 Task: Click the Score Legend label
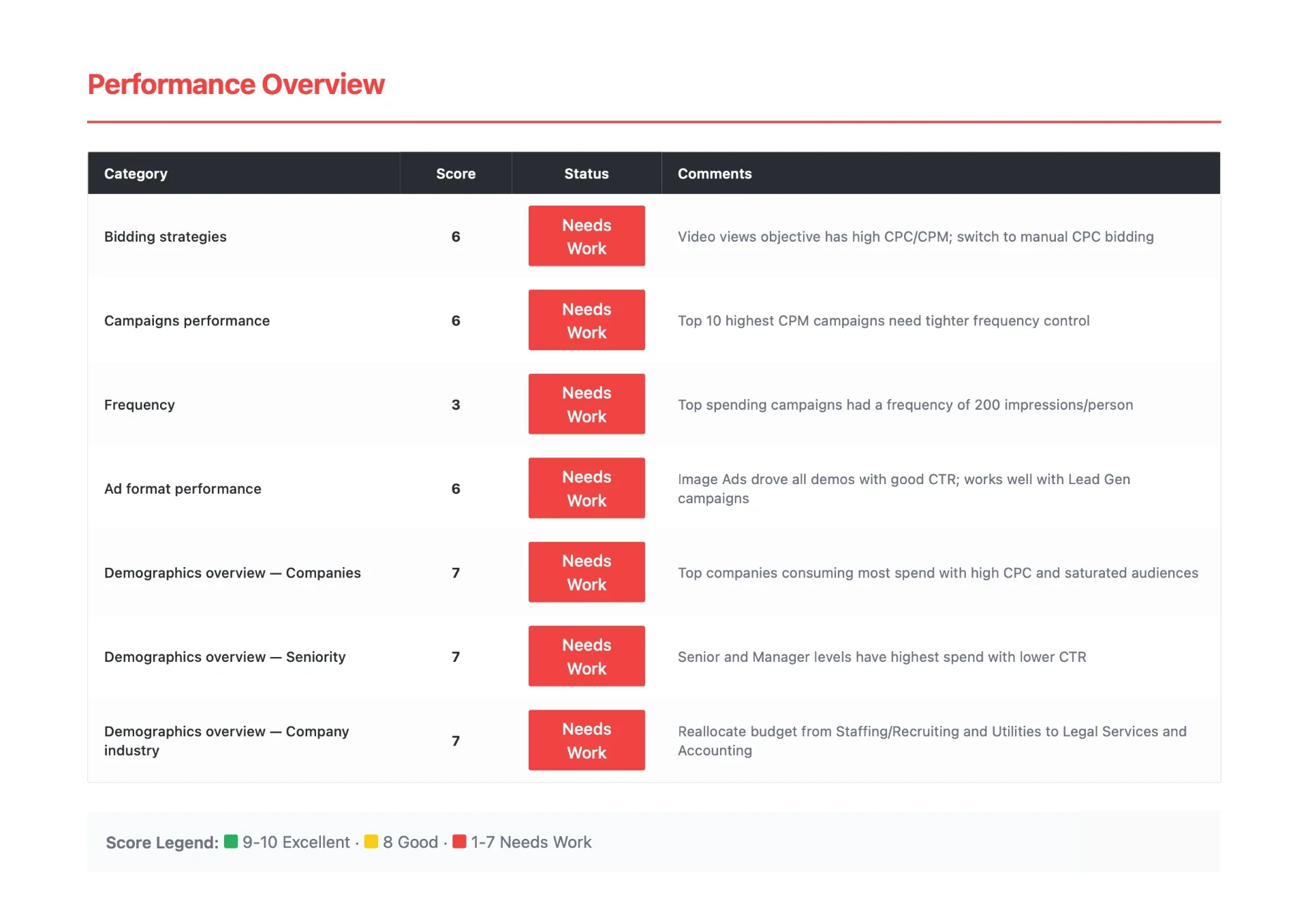162,842
